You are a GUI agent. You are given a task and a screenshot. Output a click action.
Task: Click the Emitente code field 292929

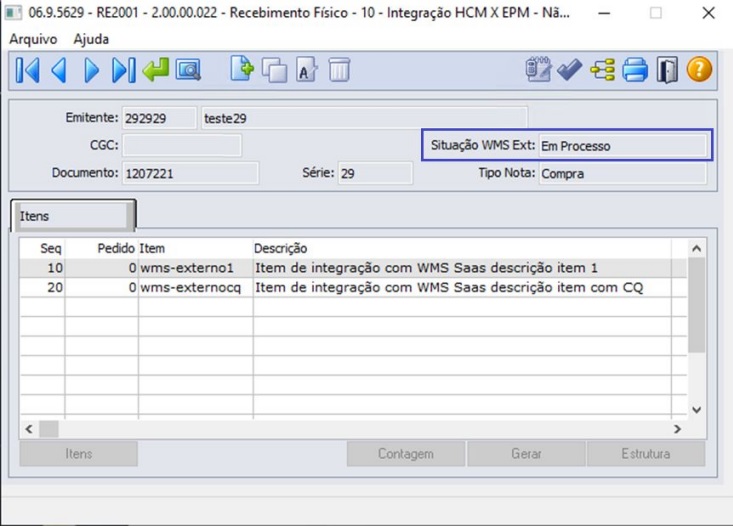click(x=159, y=118)
